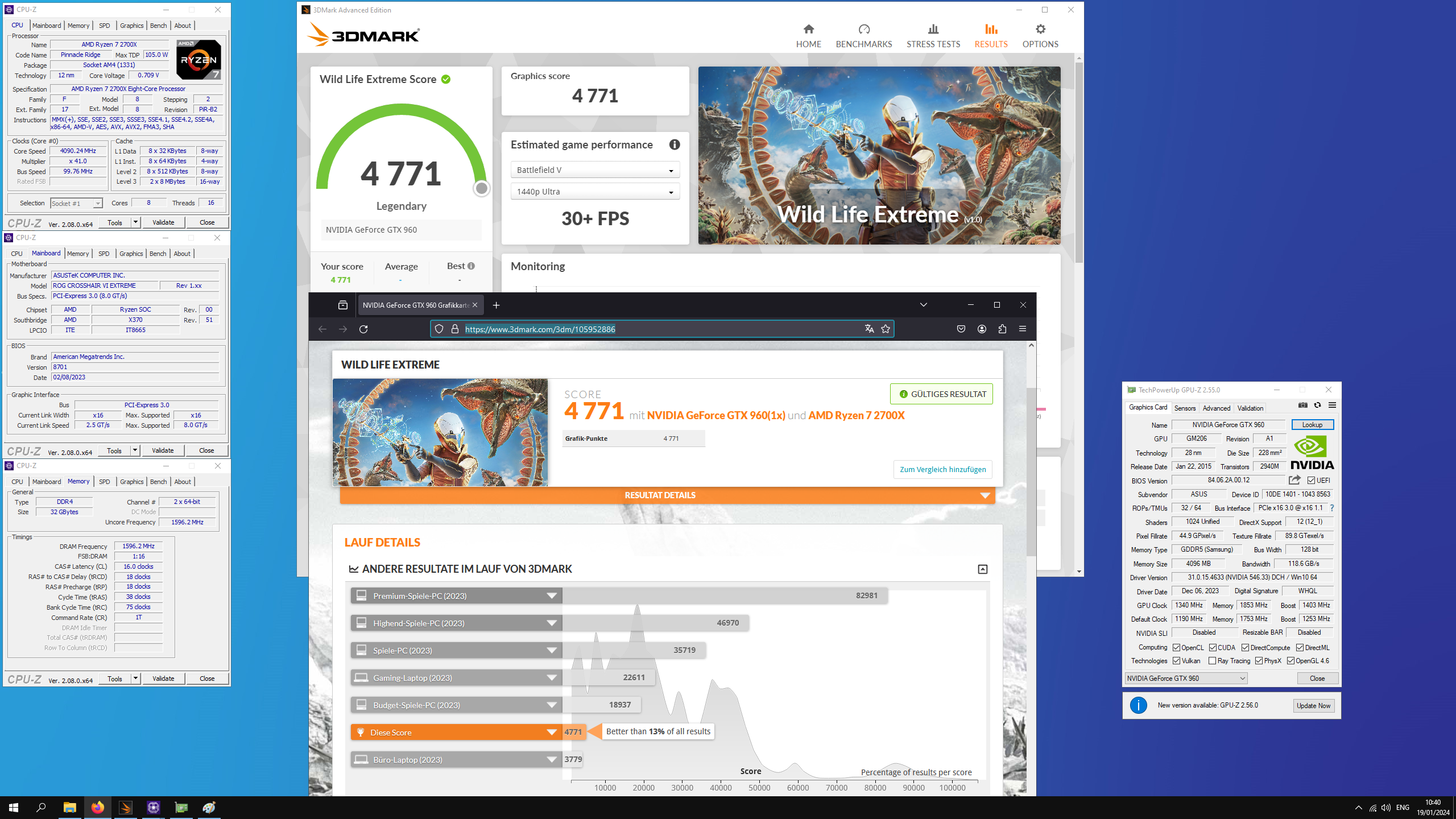1456x819 pixels.
Task: Toggle the Ray Tracing checkbox in GPU-Z
Action: click(1212, 661)
